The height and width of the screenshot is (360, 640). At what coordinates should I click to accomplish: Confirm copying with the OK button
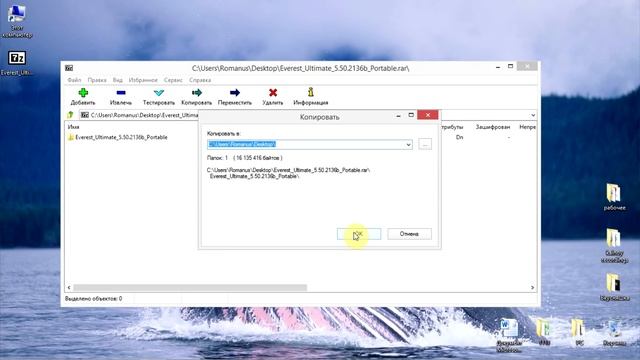click(359, 234)
